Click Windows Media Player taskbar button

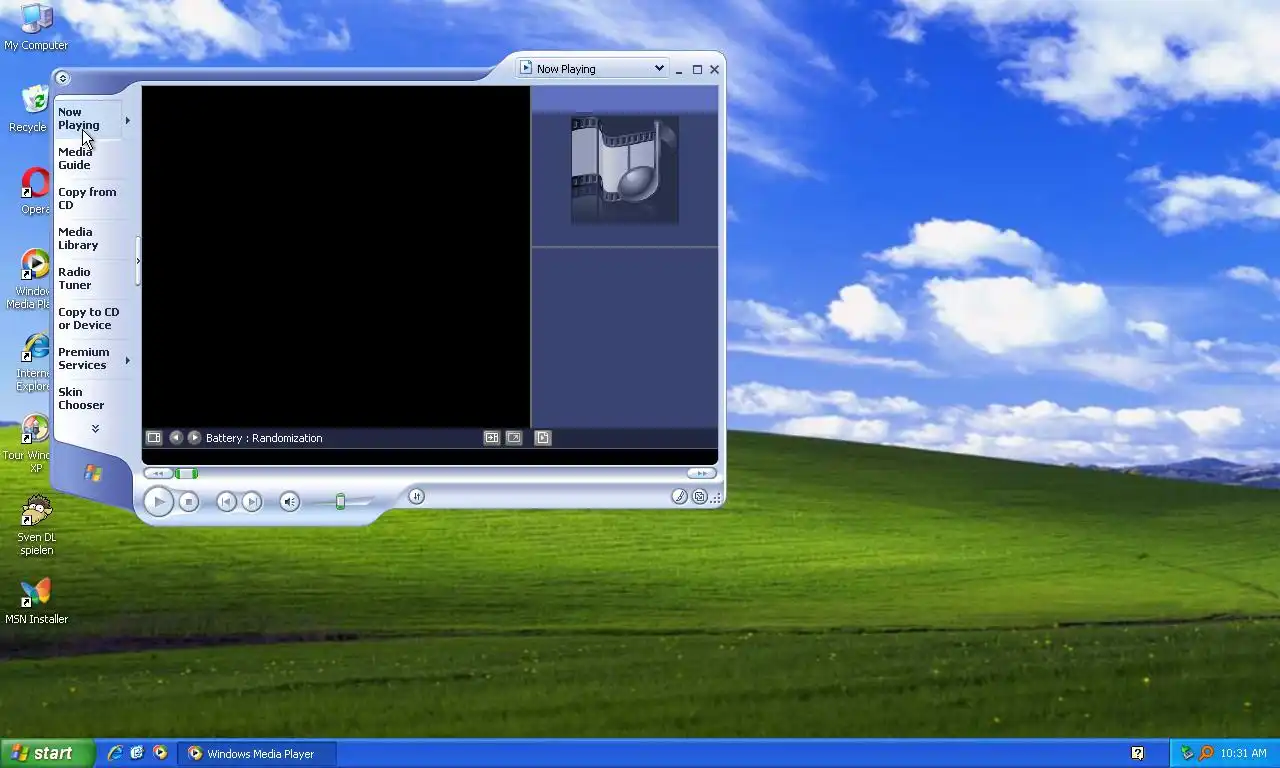(x=257, y=754)
